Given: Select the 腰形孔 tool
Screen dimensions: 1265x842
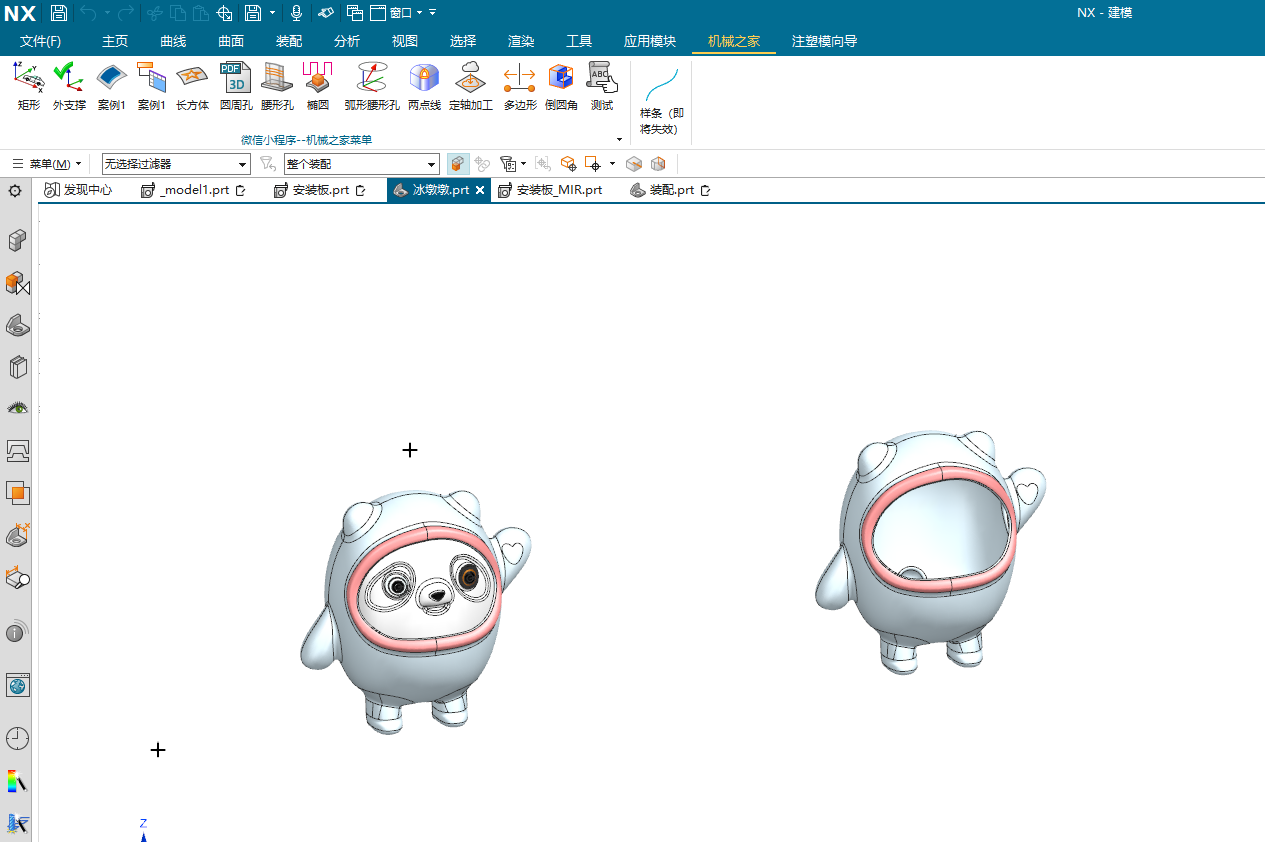Looking at the screenshot, I should point(276,85).
